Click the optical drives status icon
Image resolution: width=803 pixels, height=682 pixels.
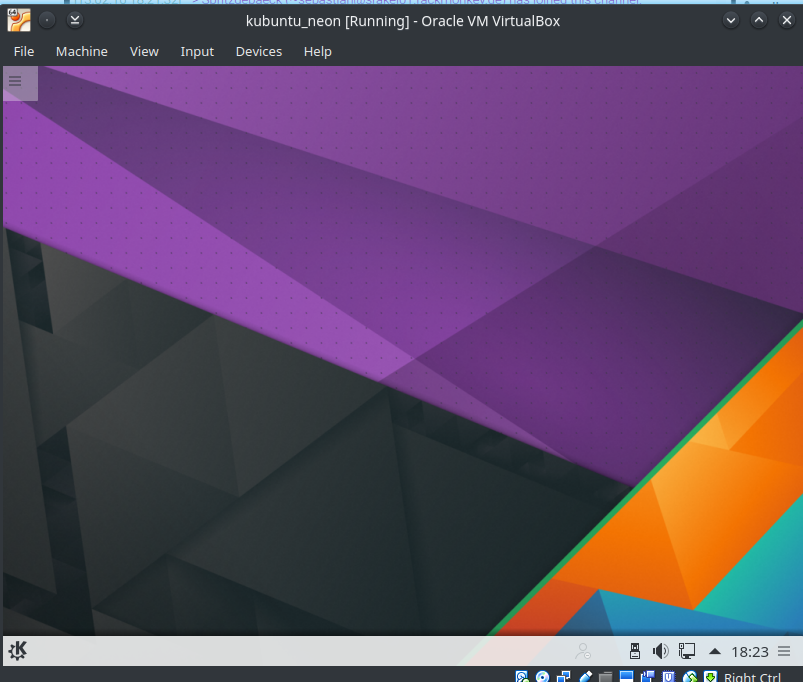tap(541, 676)
